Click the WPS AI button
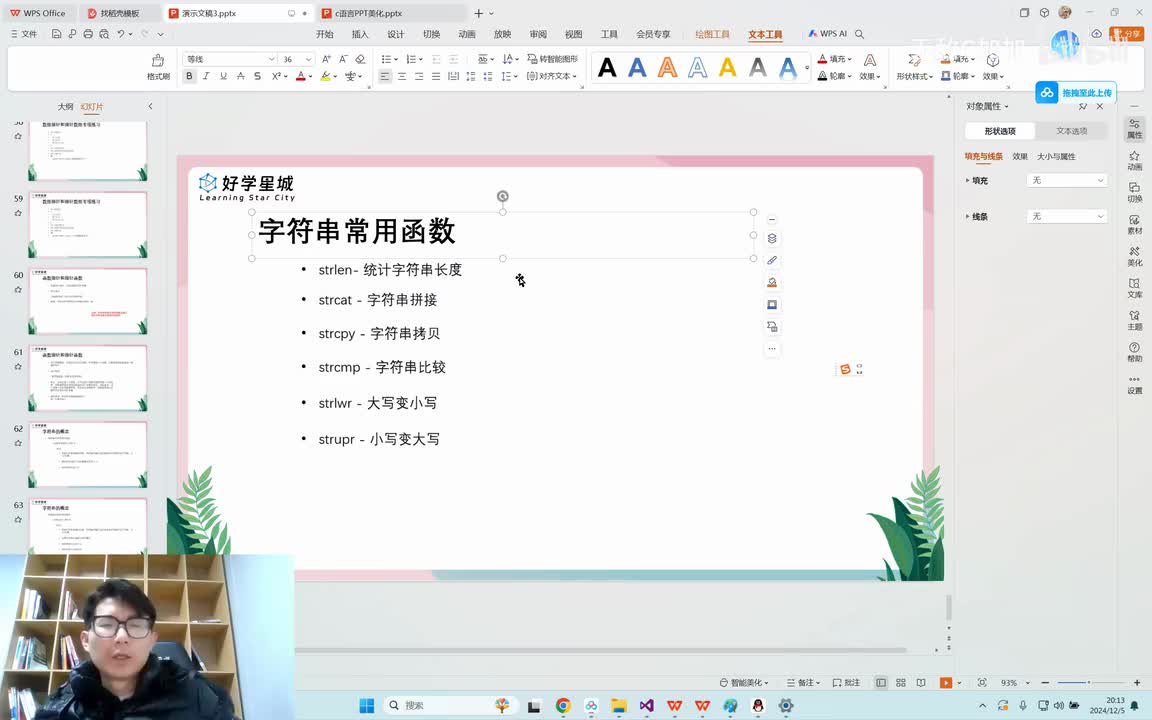Image resolution: width=1152 pixels, height=720 pixels. pyautogui.click(x=828, y=34)
